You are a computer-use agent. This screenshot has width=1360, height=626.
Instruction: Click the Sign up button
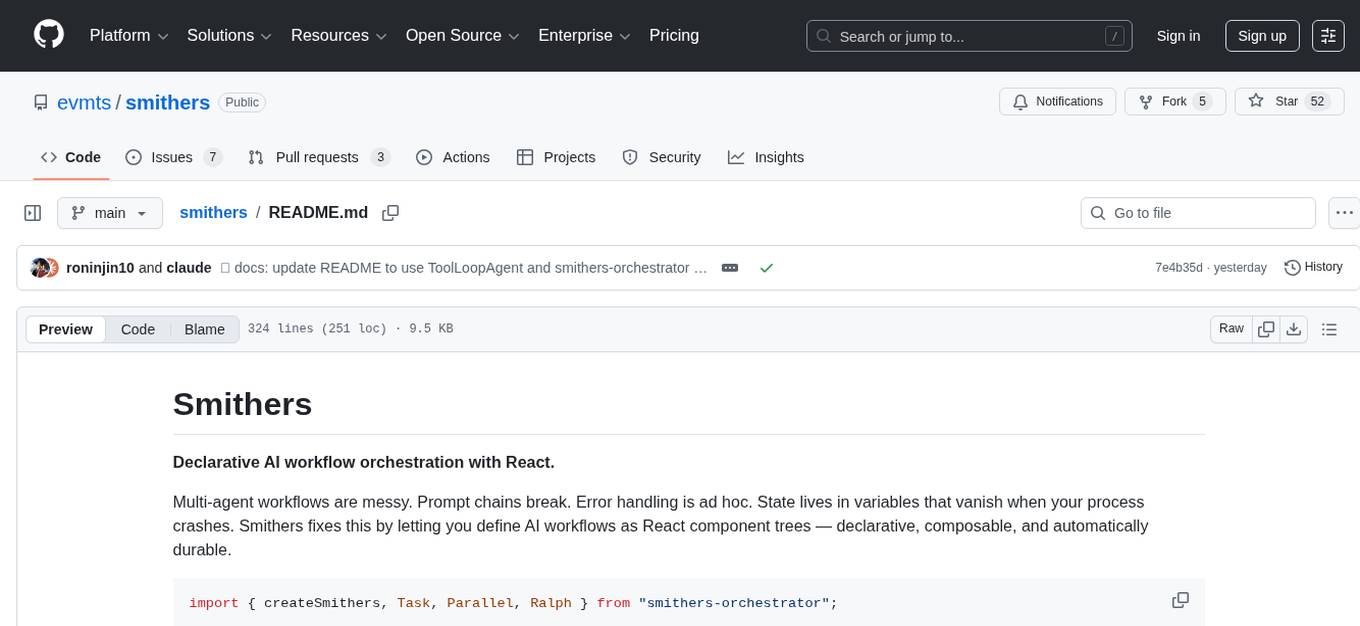[x=1261, y=36]
